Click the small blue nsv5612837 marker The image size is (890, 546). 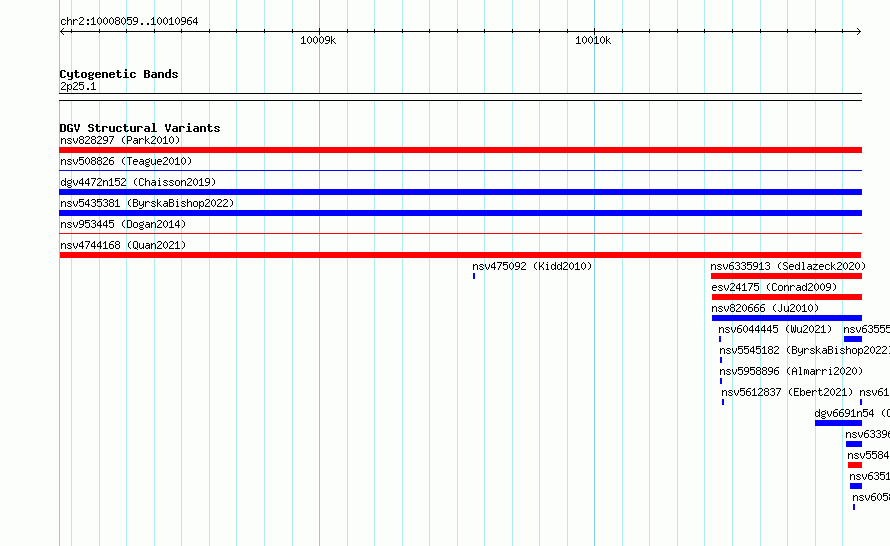coord(723,402)
